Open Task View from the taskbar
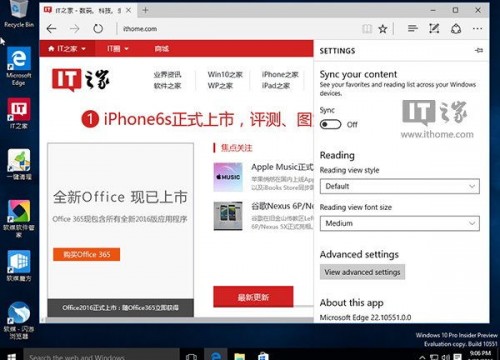The width and height of the screenshot is (500, 360). click(x=191, y=356)
